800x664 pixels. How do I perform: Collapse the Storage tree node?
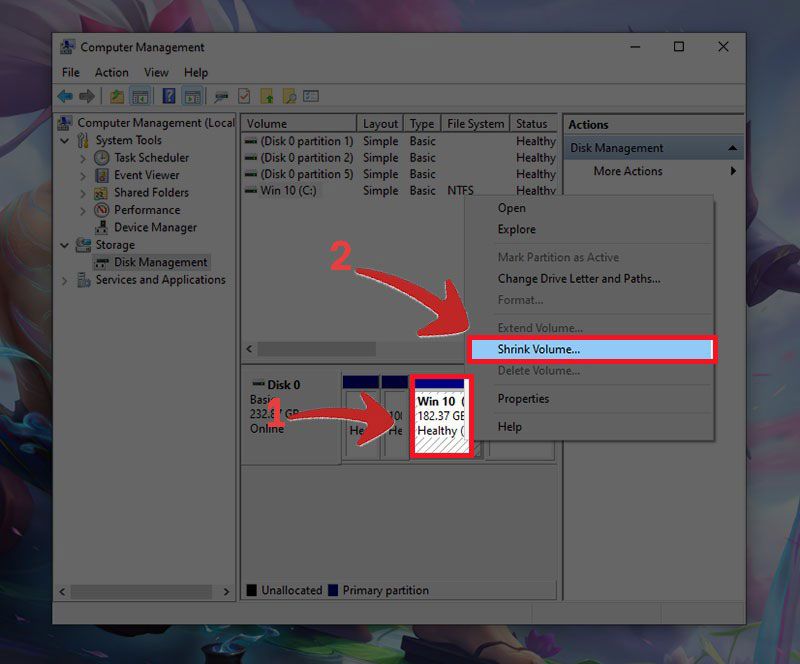[65, 245]
